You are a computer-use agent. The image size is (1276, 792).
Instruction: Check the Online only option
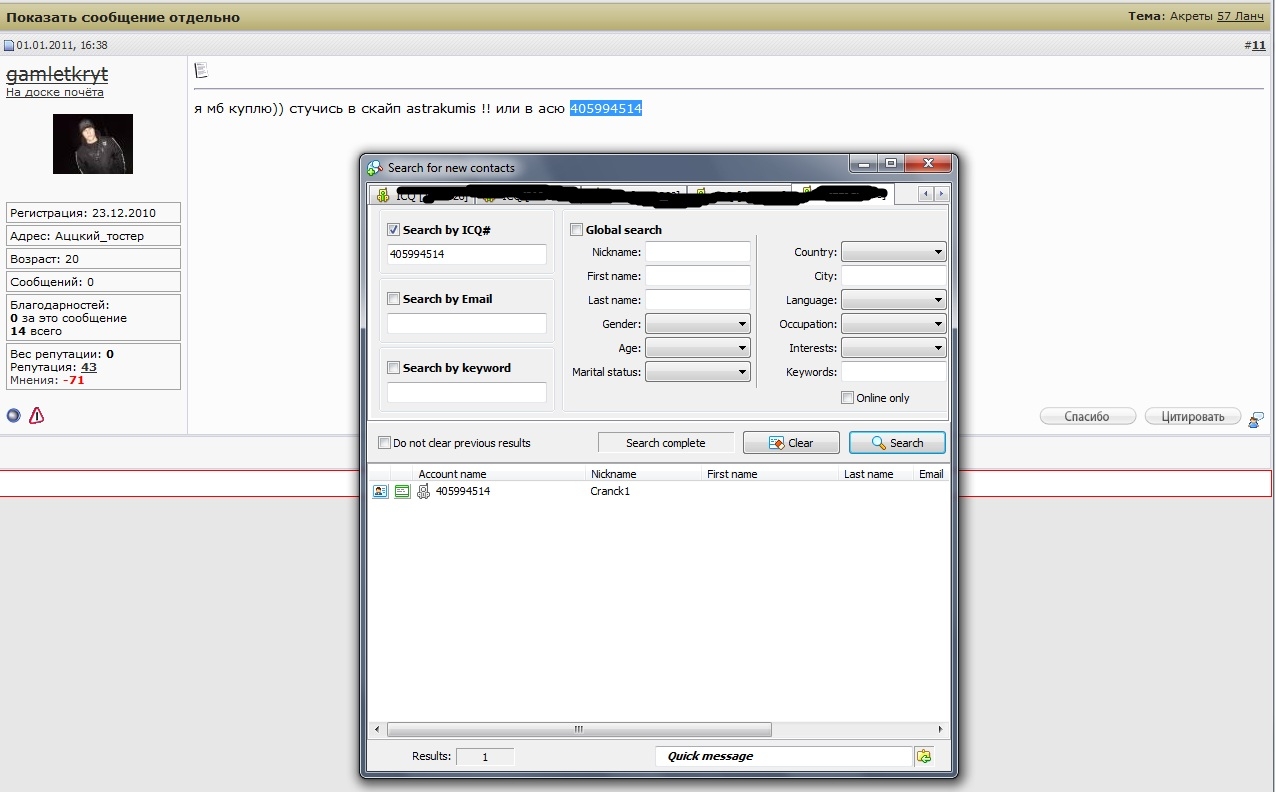(848, 398)
